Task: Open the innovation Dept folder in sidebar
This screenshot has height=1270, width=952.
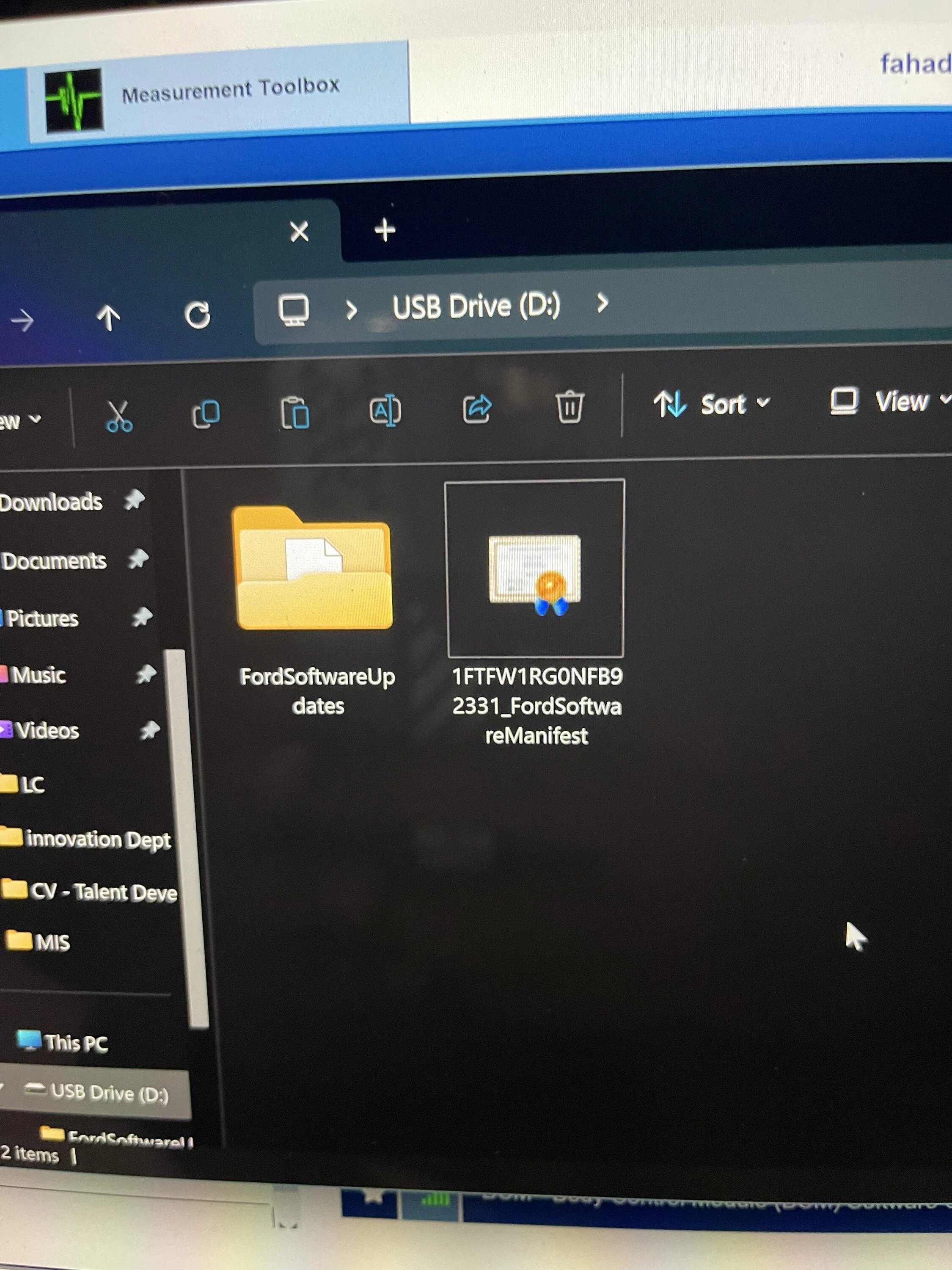Action: pyautogui.click(x=86, y=839)
